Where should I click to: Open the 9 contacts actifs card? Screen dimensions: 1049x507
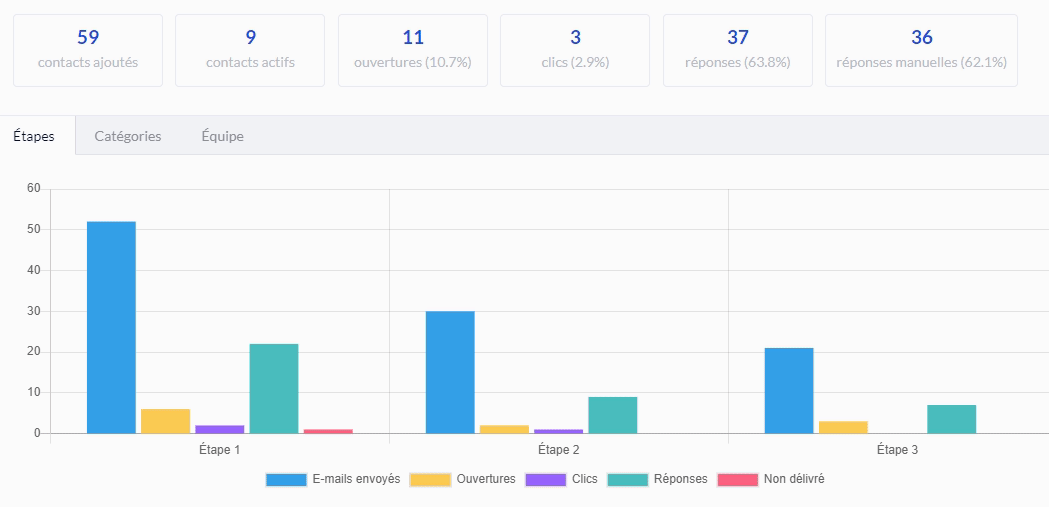point(250,50)
